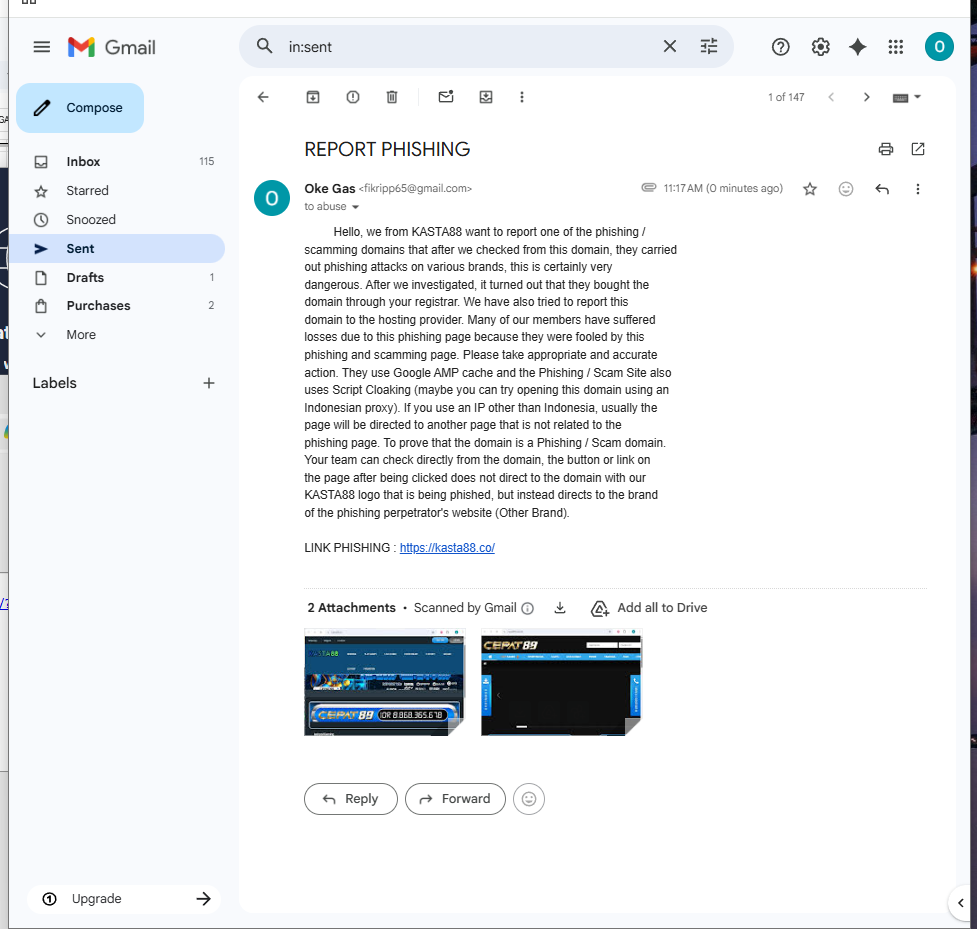Print the whole conversation
977x929 pixels.
886,149
